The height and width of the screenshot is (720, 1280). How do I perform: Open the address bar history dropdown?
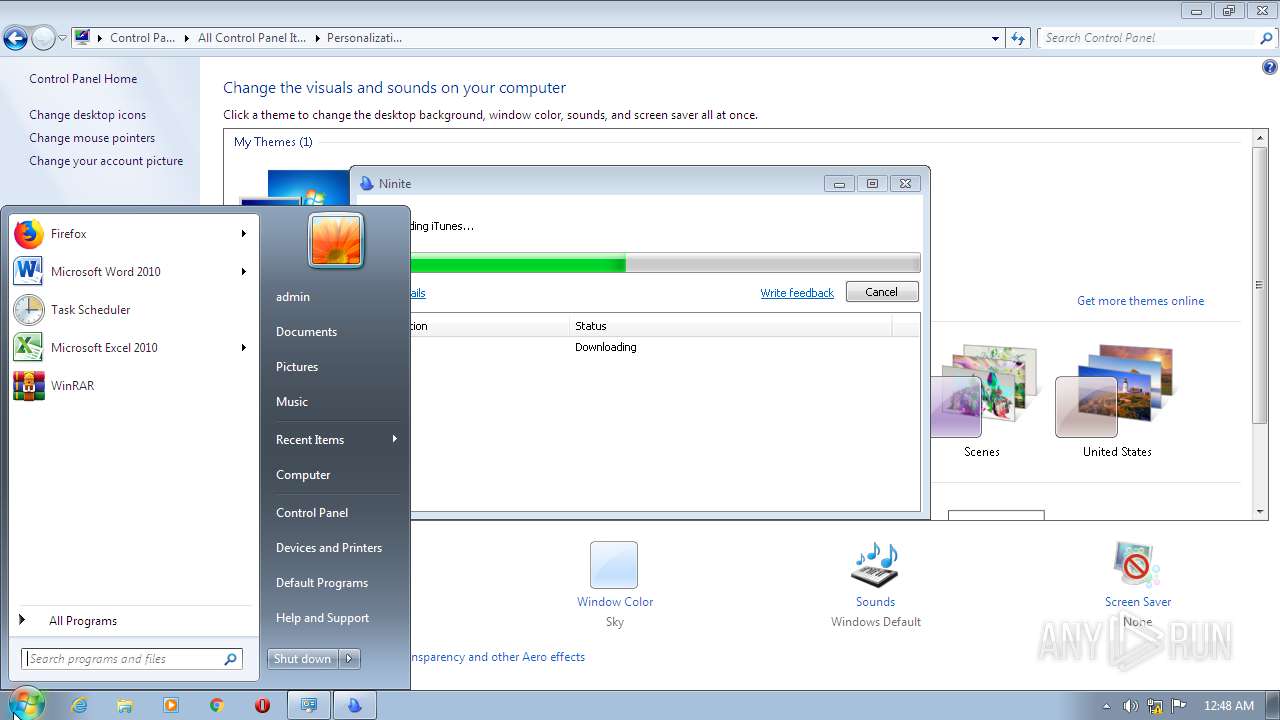click(x=995, y=38)
